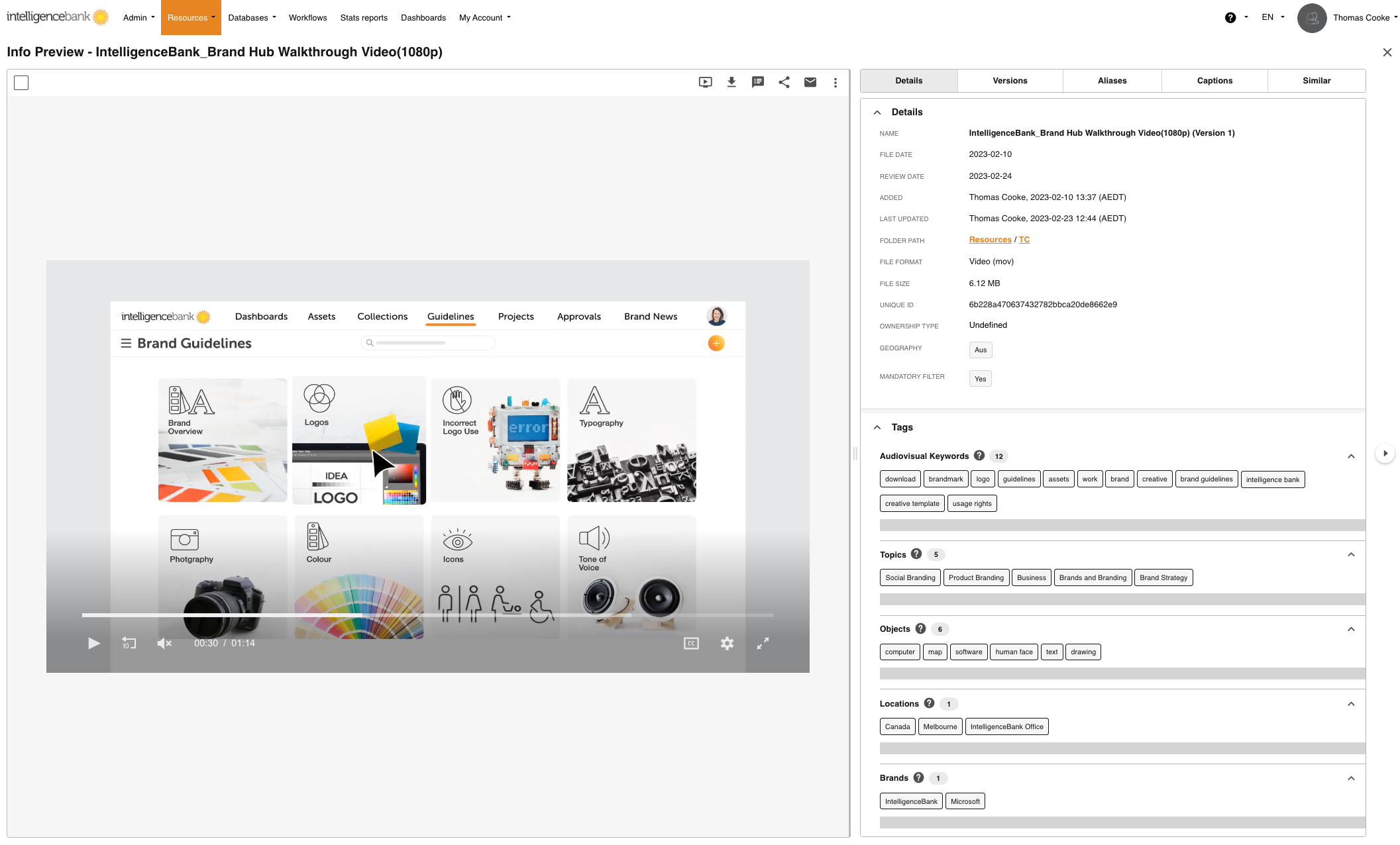Open the three-dot more options menu
1400x845 pixels.
click(x=835, y=82)
